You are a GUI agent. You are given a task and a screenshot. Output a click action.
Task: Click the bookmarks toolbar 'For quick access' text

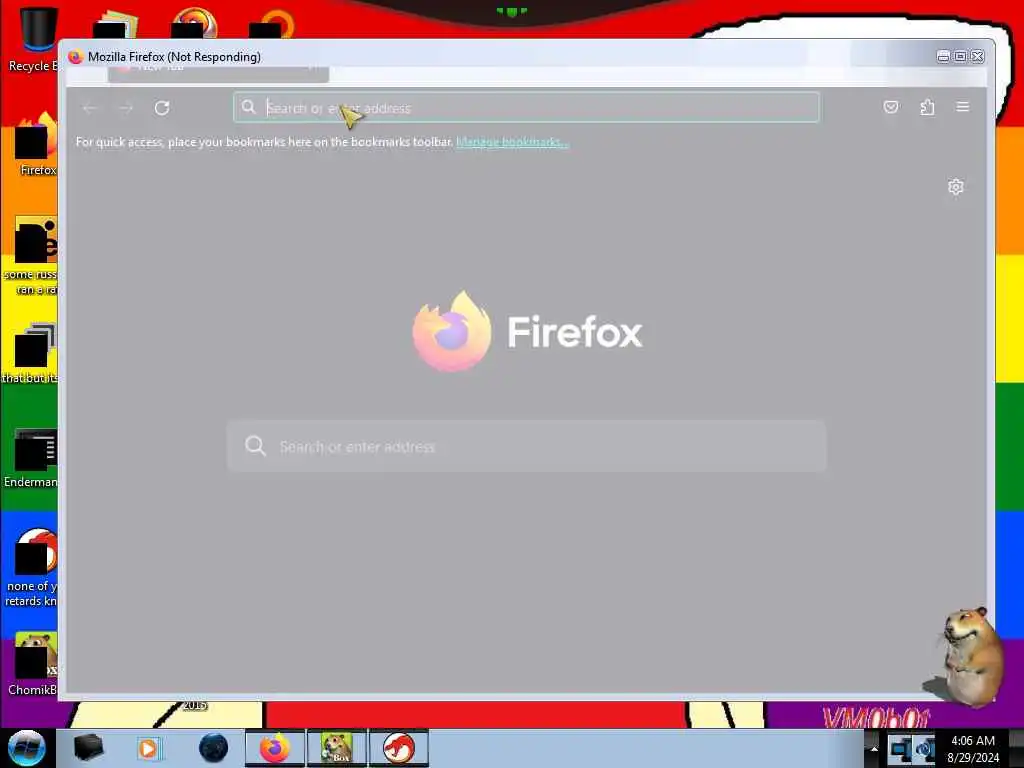264,142
